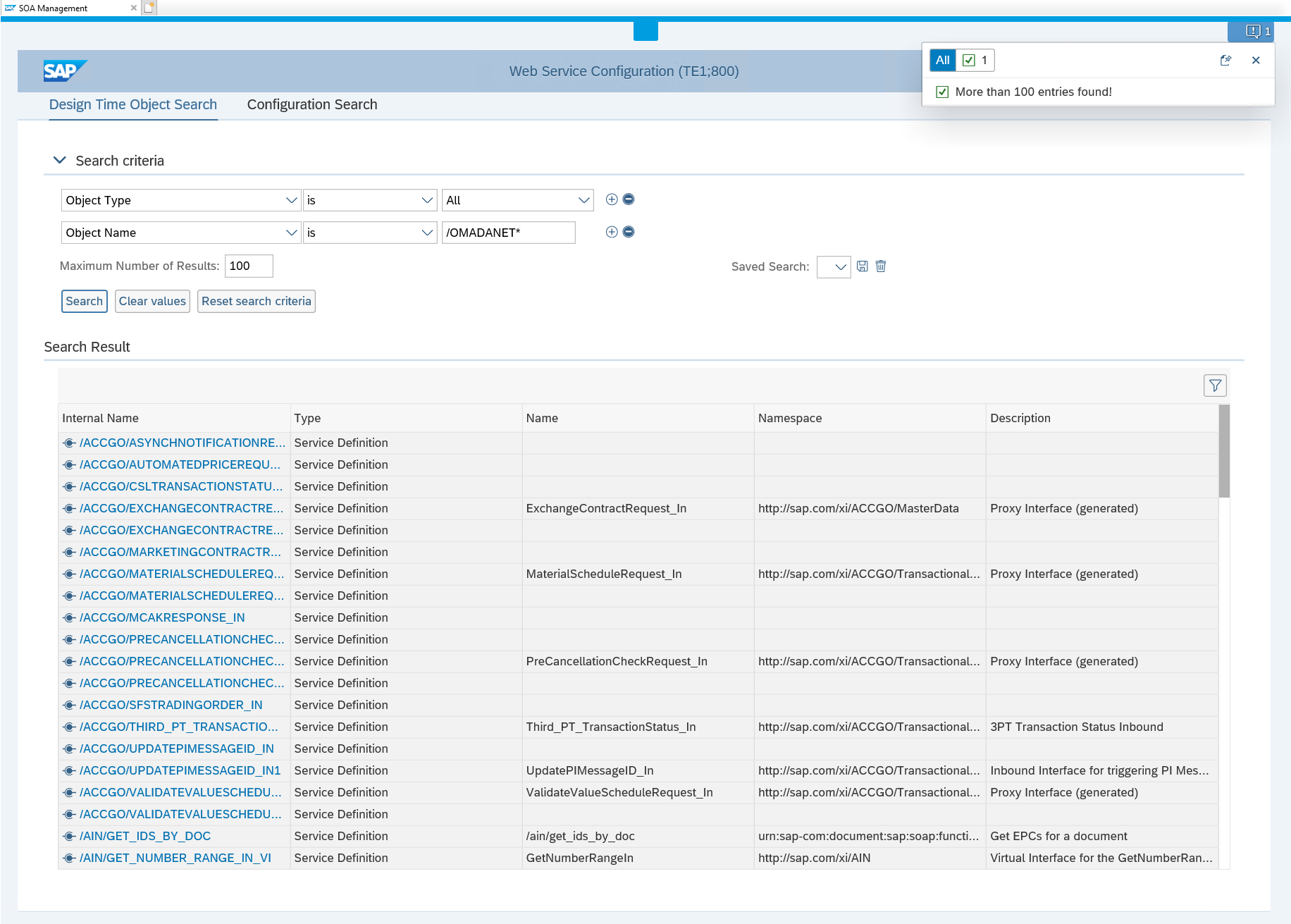Click the Namespace column header
This screenshot has width=1291, height=924.
pyautogui.click(x=870, y=418)
